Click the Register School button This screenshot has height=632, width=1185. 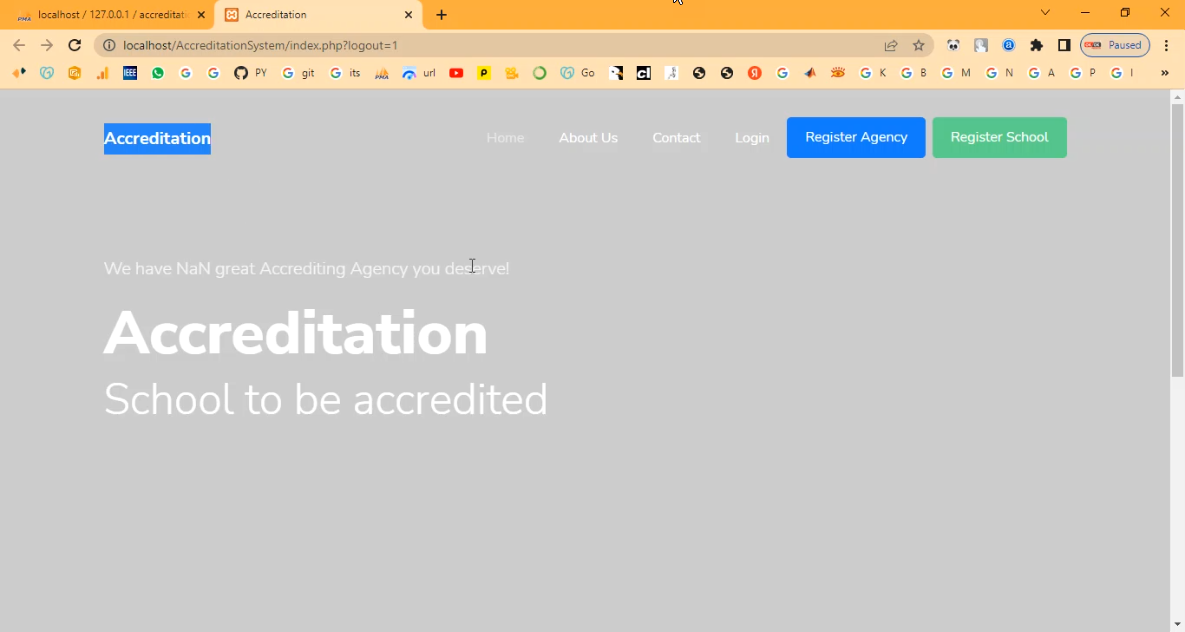[x=999, y=138]
